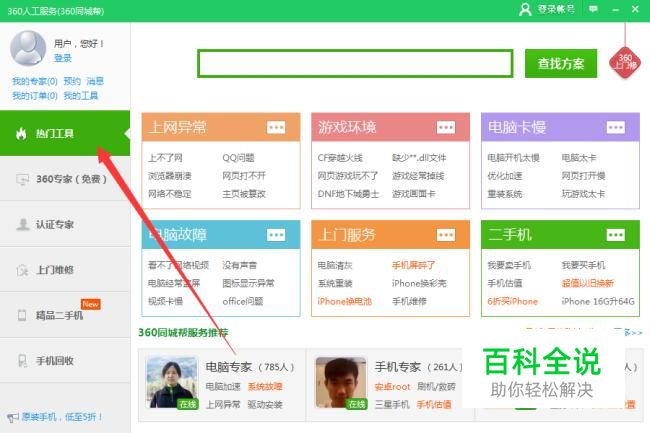The height and width of the screenshot is (433, 650).
Task: Open the 我的专家(0) link
Action: 35,81
